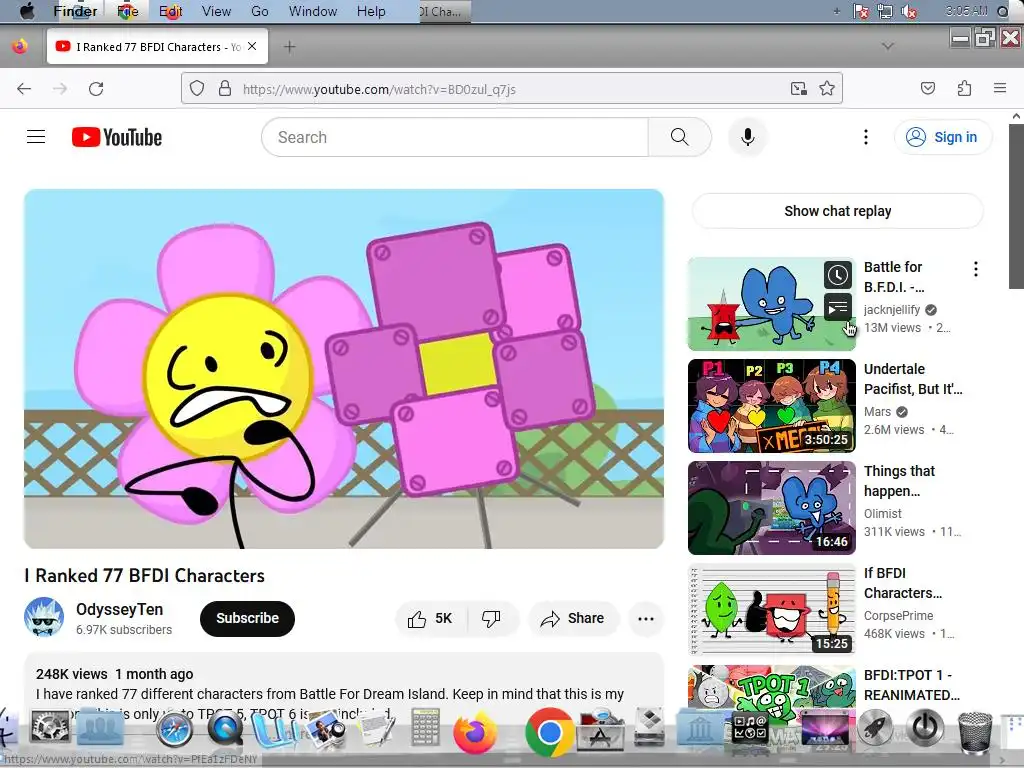Image resolution: width=1024 pixels, height=768 pixels.
Task: Go back in browser history
Action: 24,89
